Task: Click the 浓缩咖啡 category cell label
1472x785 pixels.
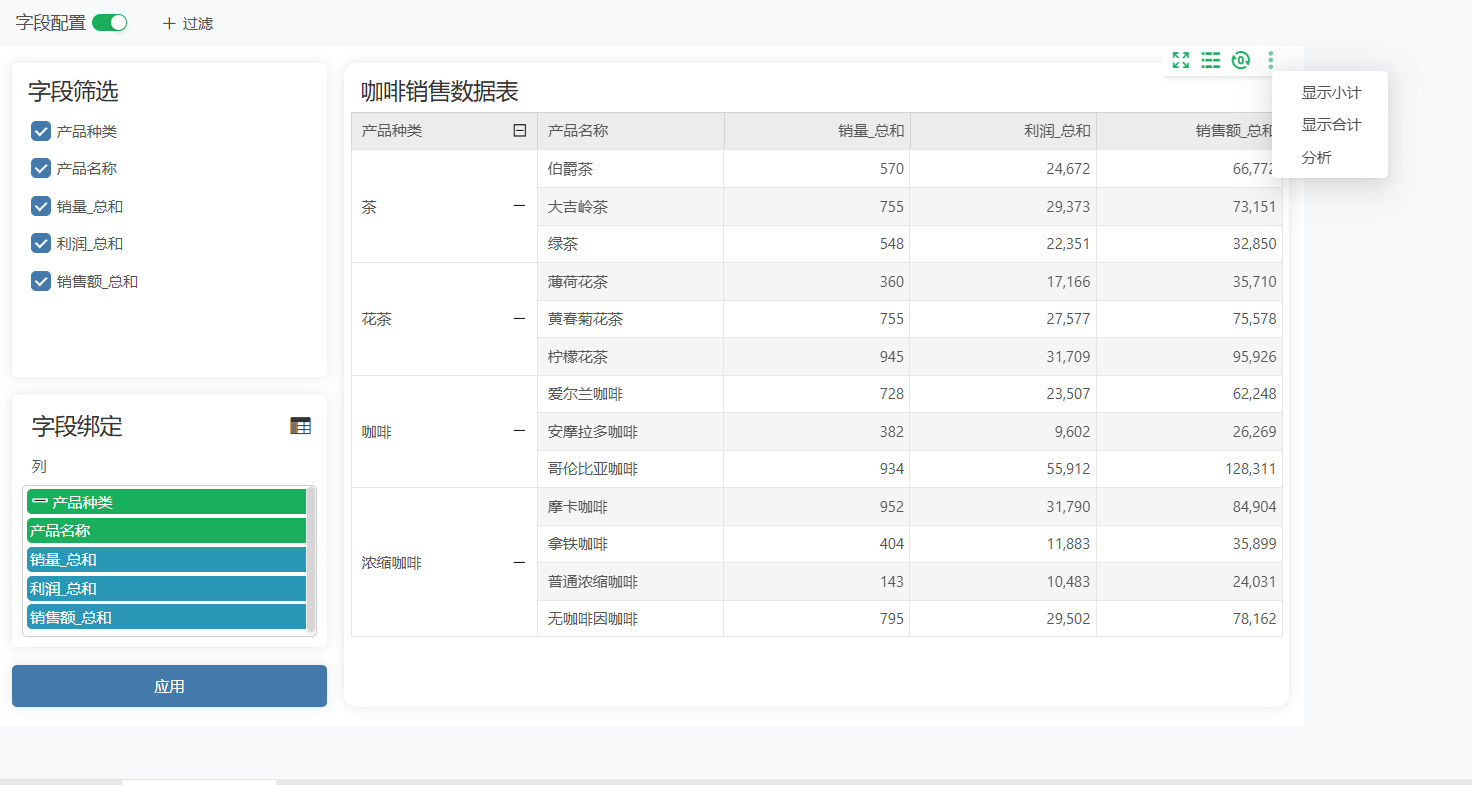Action: (391, 563)
